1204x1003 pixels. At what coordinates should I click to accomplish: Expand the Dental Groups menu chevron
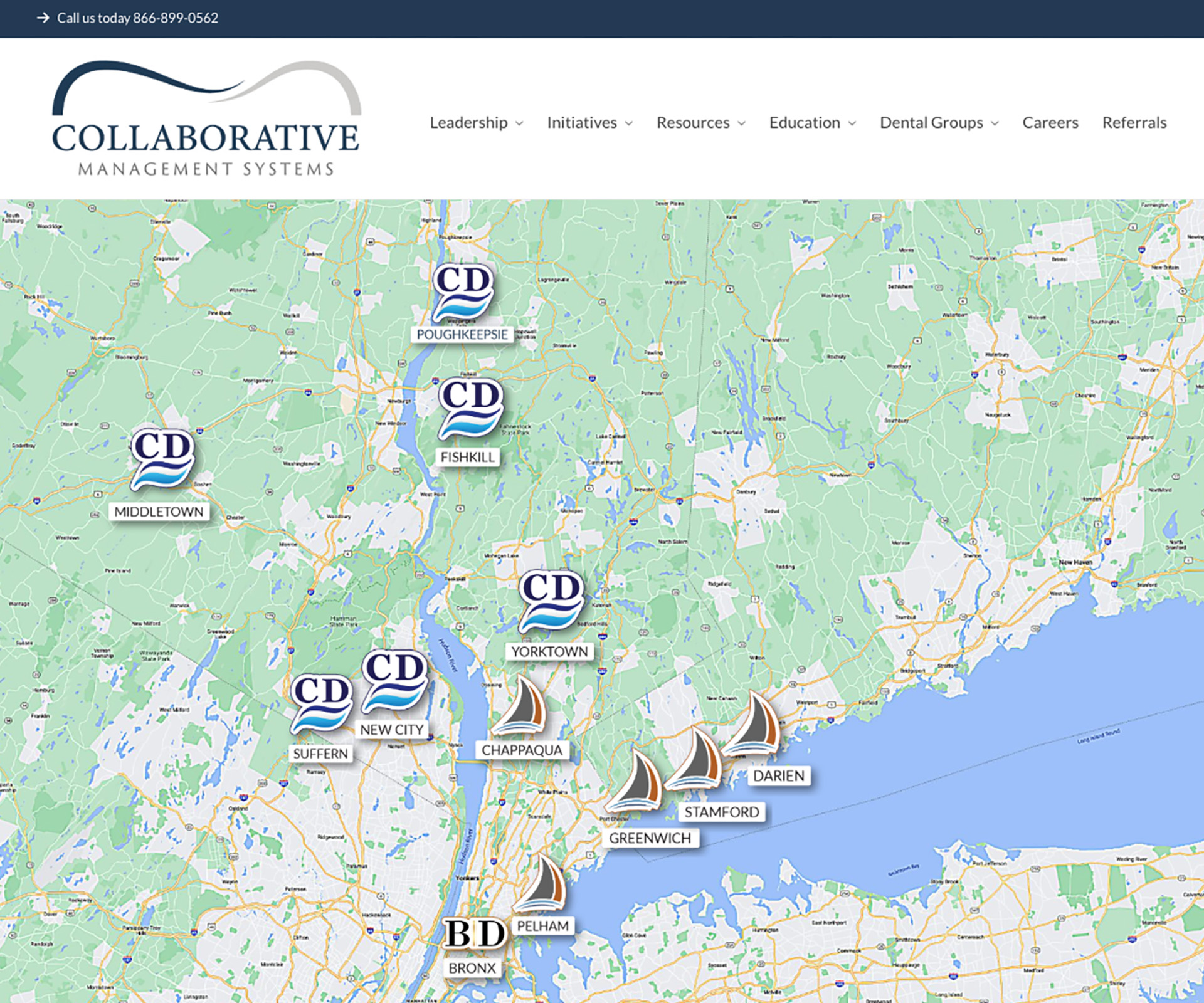(x=995, y=123)
